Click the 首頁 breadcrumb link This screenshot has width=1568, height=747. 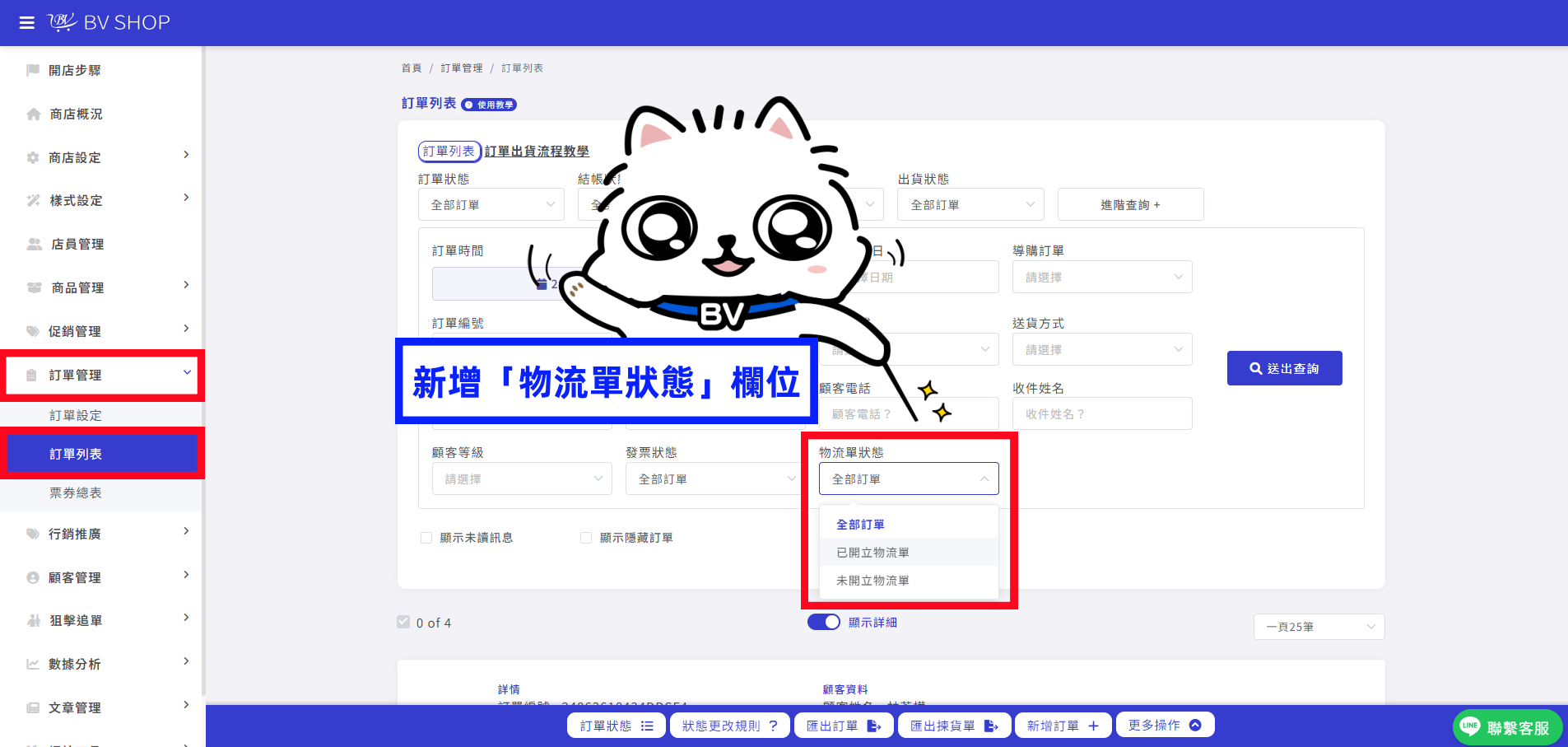point(412,68)
